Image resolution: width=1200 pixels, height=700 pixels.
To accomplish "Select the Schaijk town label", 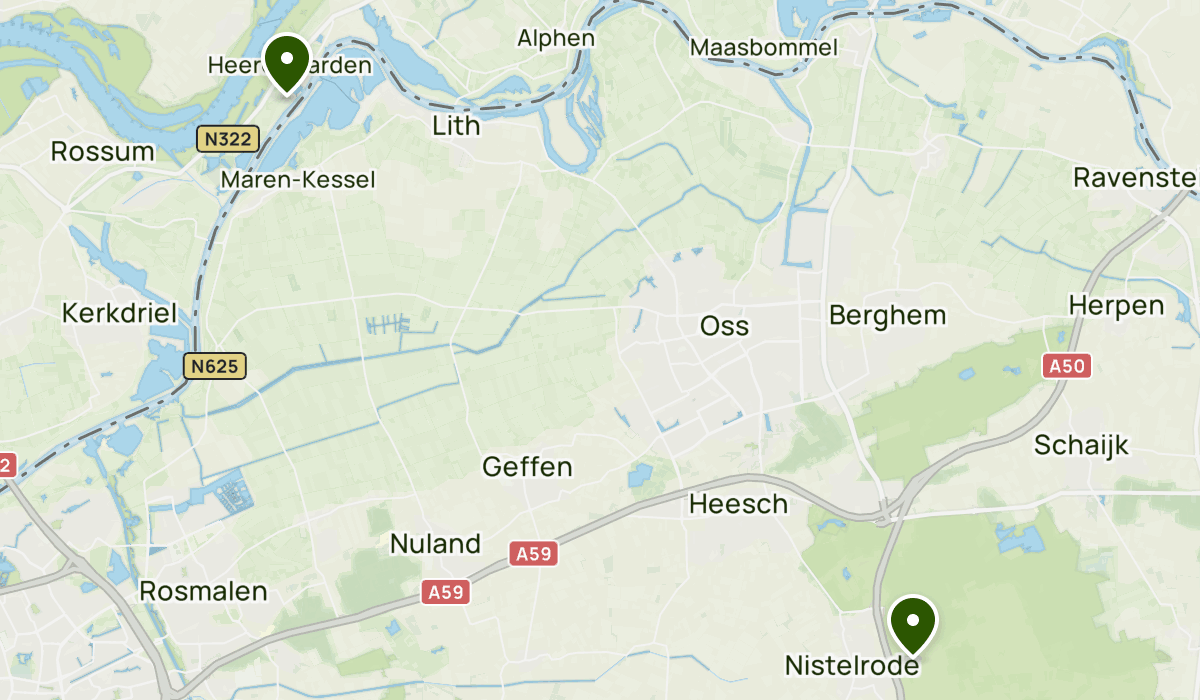I will tap(1081, 445).
